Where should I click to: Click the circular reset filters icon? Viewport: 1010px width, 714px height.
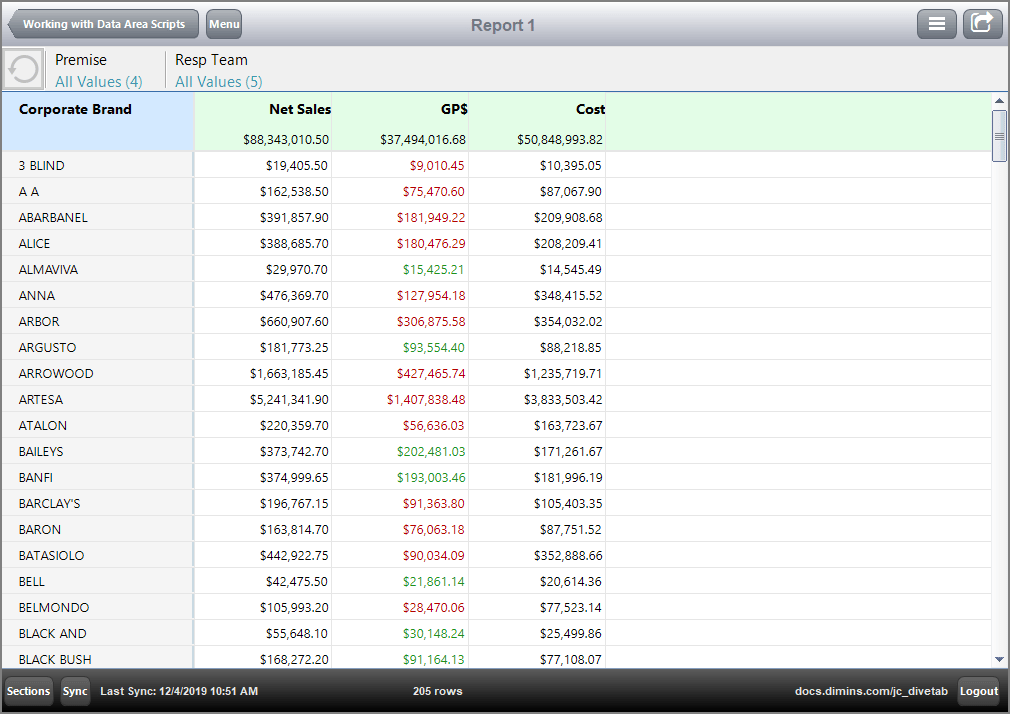point(21,69)
